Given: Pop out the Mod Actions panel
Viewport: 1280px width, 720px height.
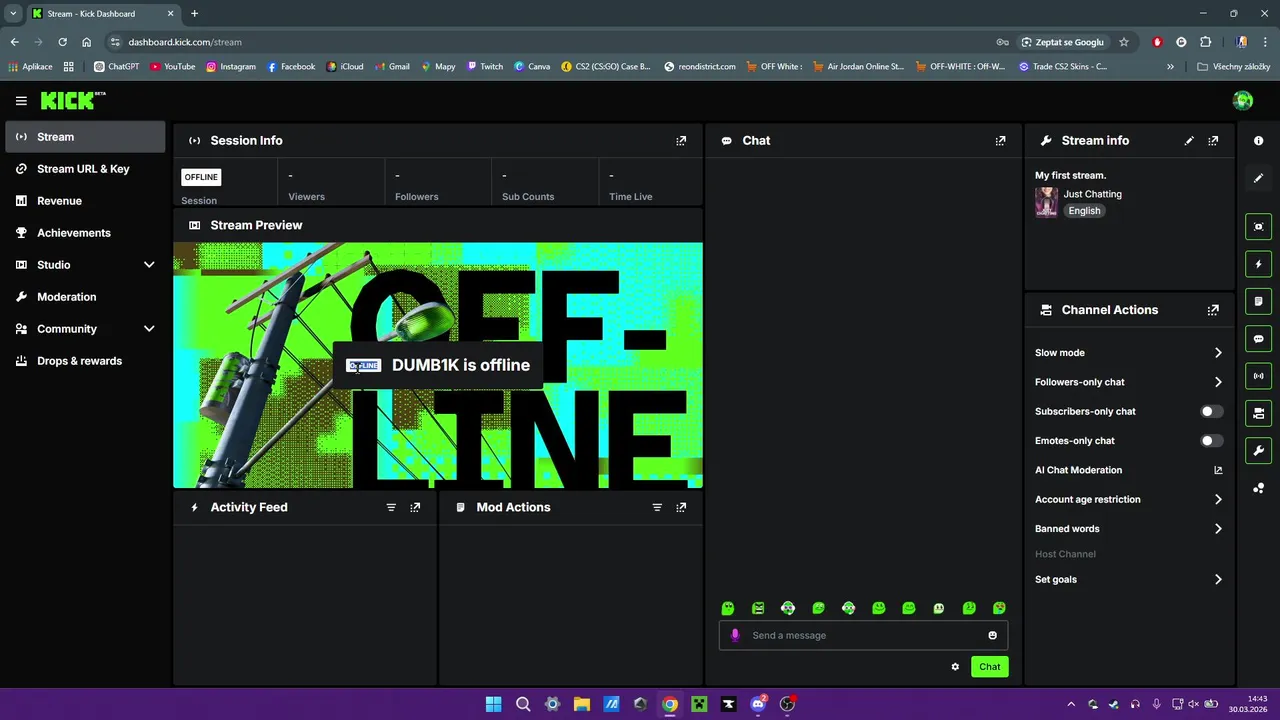Looking at the screenshot, I should (x=681, y=507).
